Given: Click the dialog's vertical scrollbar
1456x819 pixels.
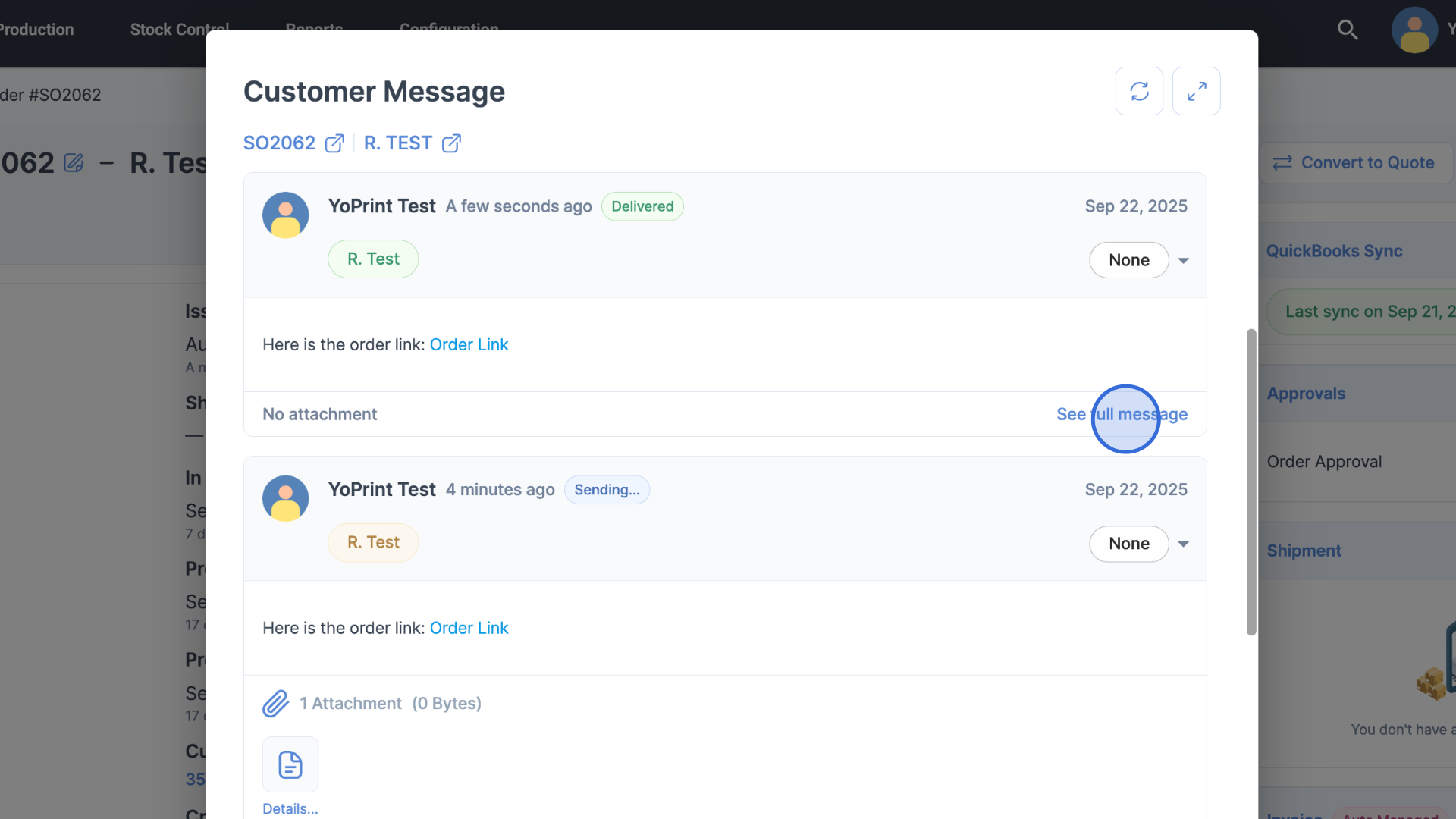Looking at the screenshot, I should [x=1251, y=482].
